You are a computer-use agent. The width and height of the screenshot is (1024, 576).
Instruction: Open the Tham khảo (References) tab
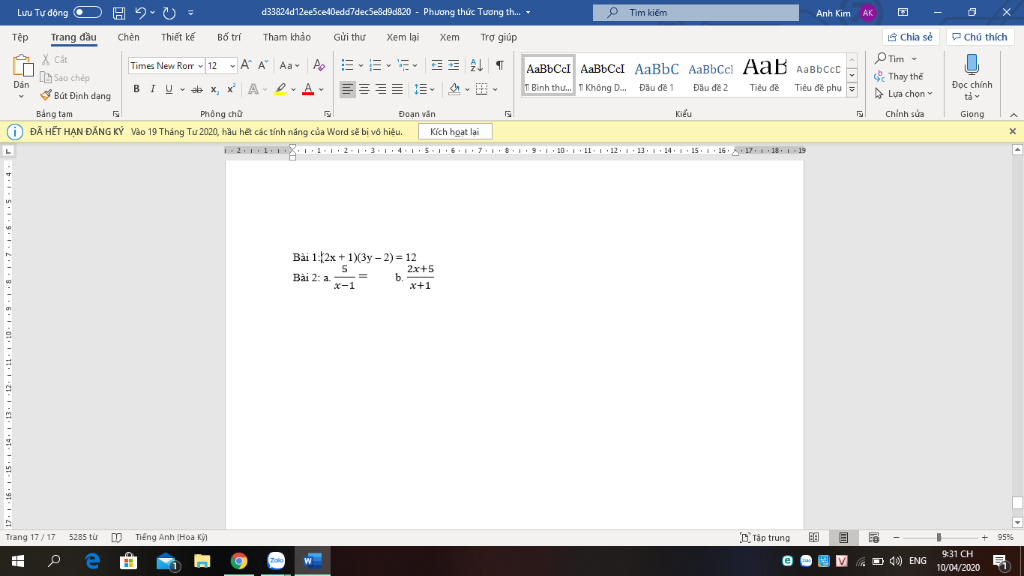[x=287, y=37]
